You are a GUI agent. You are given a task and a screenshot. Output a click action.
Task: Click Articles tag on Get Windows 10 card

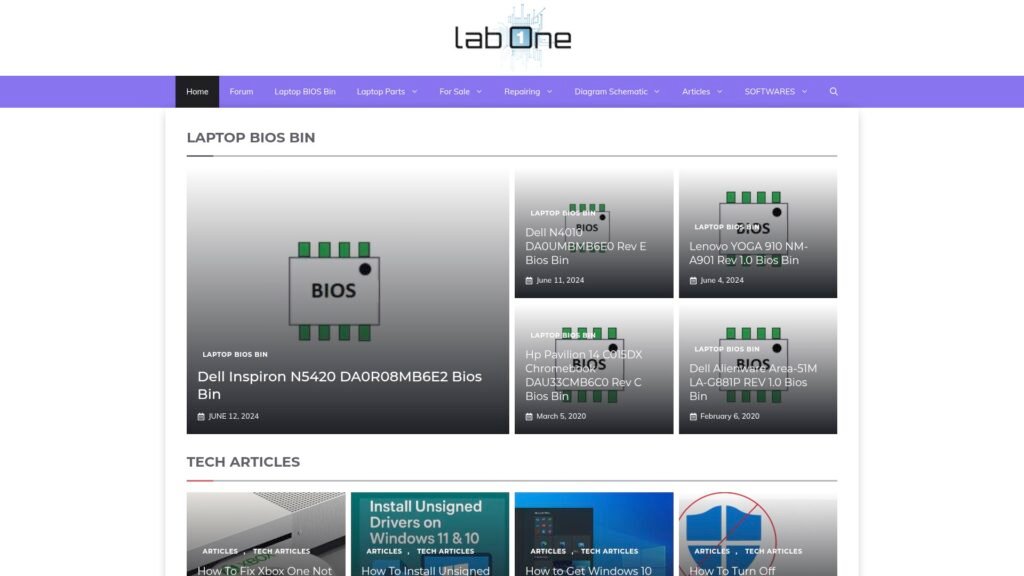click(x=548, y=551)
